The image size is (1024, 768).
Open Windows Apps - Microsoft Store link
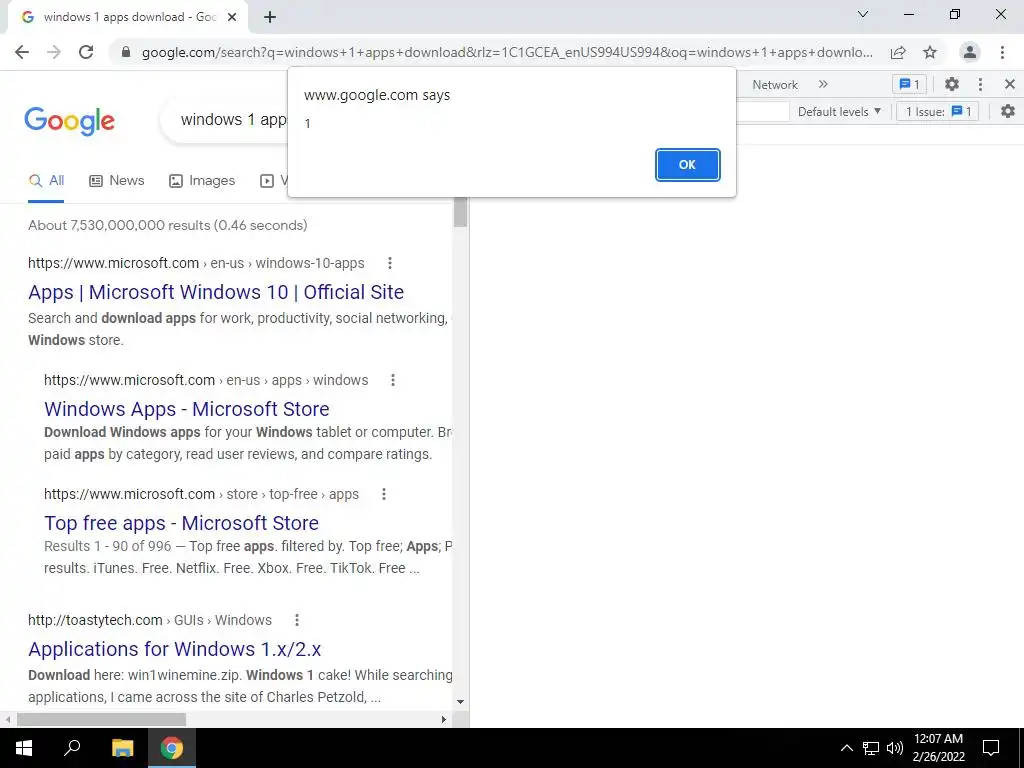(187, 409)
